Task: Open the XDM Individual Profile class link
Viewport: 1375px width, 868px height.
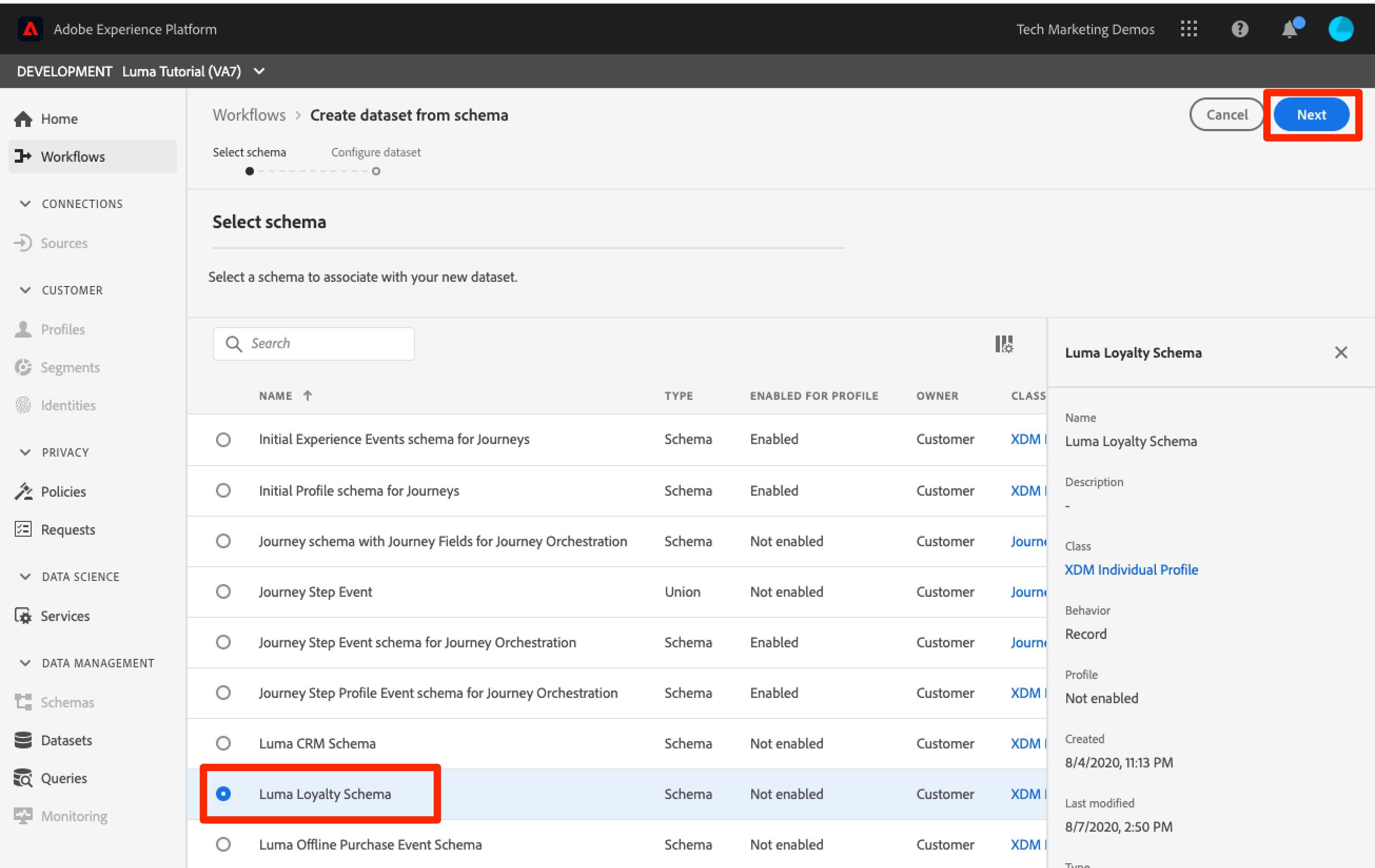Action: coord(1131,569)
